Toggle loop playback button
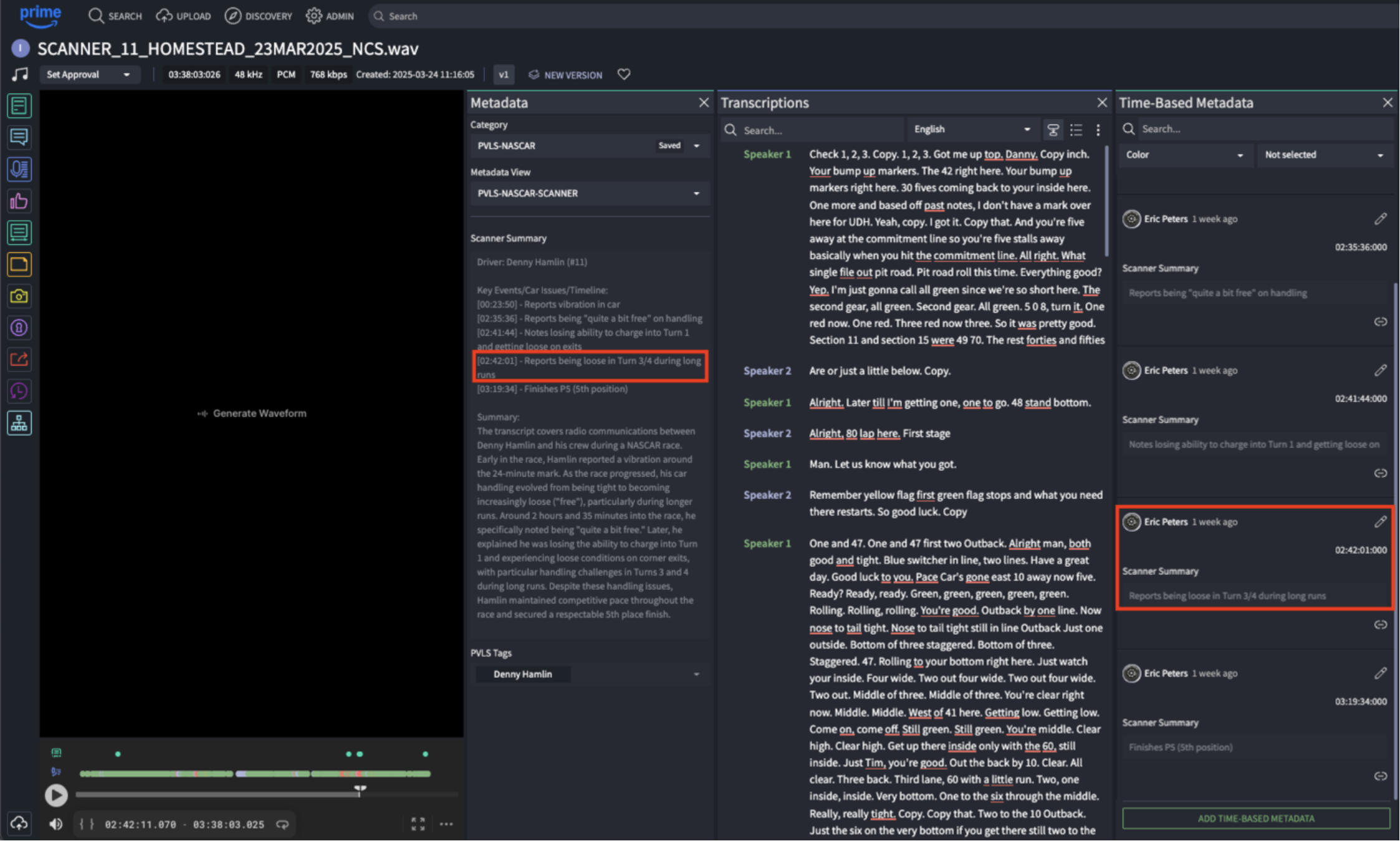The width and height of the screenshot is (1400, 841). (x=282, y=824)
